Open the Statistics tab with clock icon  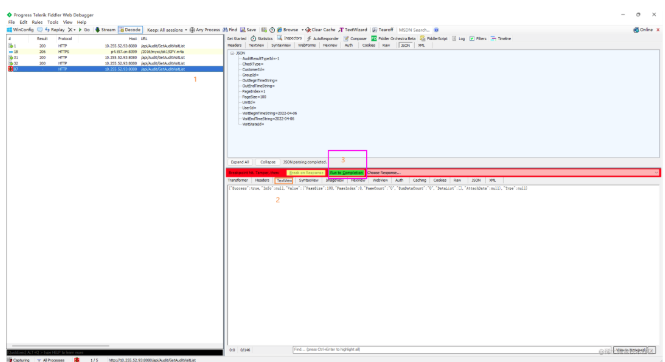tap(261, 38)
